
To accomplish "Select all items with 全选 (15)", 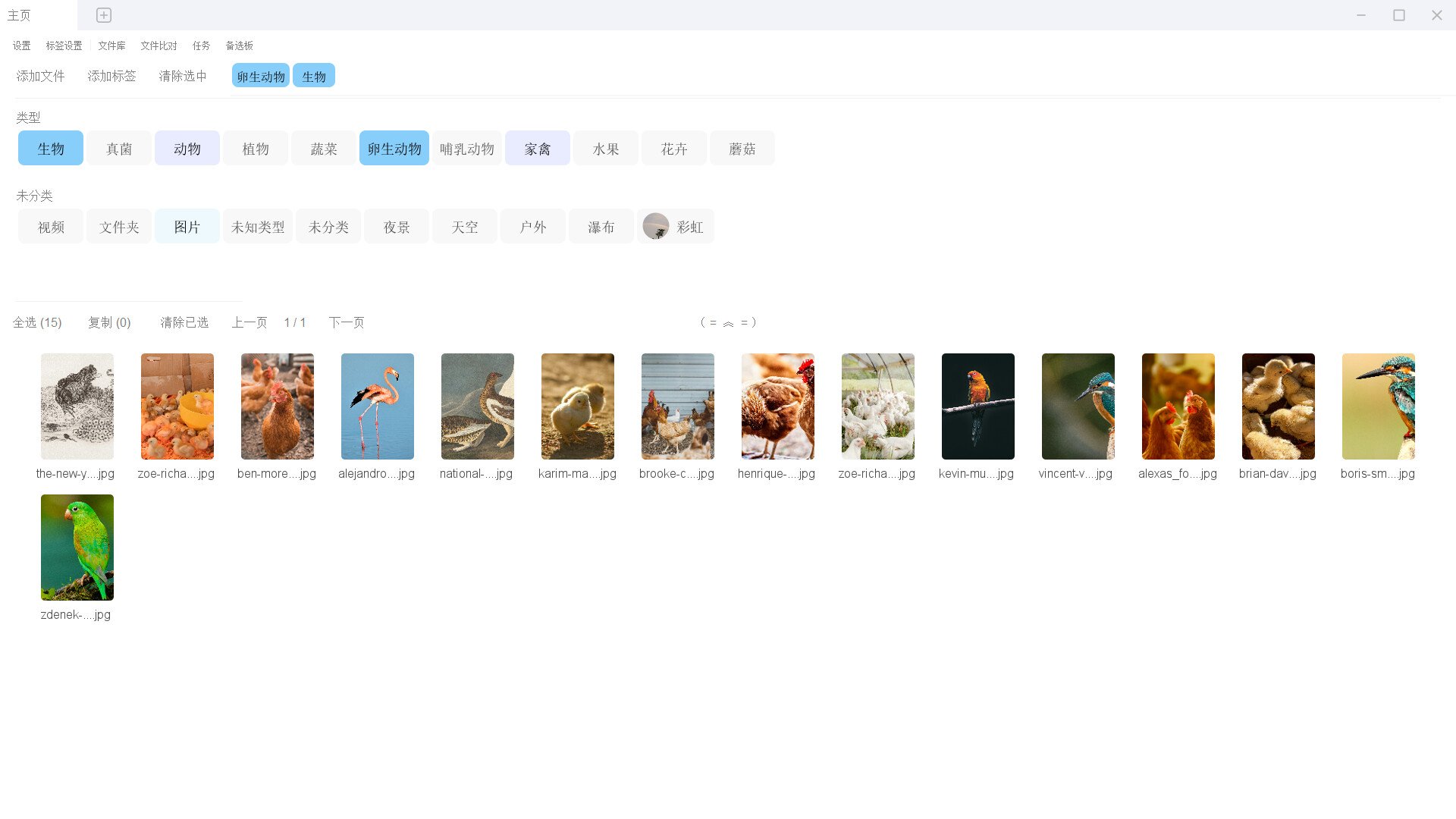I will 37,322.
